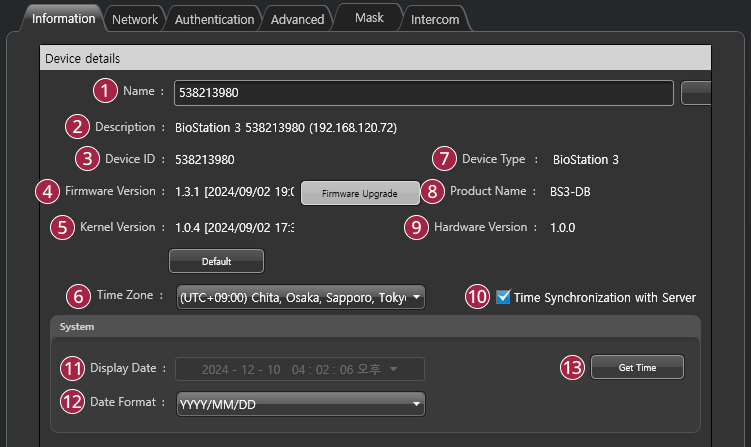Click into the device Name text field
This screenshot has width=751, height=447.
[422, 93]
